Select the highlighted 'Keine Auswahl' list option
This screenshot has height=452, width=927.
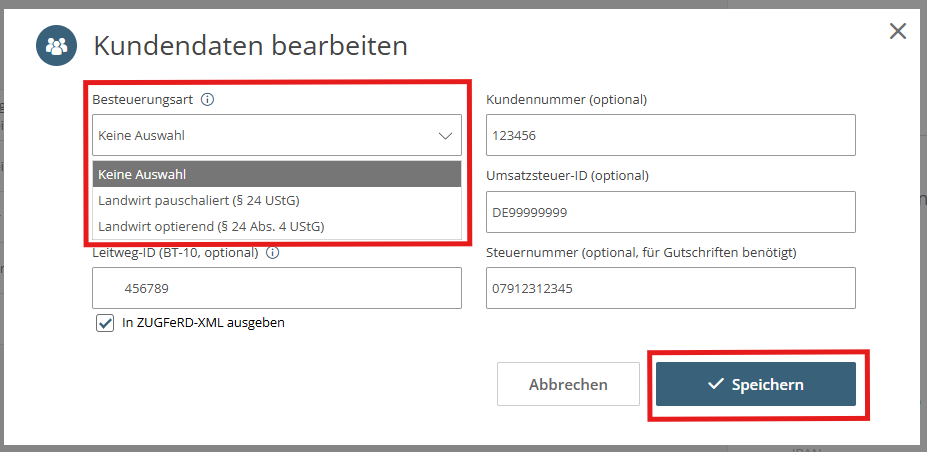(x=277, y=175)
